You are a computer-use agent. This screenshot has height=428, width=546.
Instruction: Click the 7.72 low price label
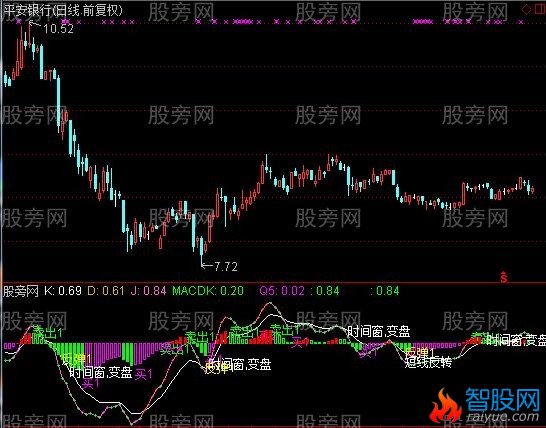tap(226, 267)
